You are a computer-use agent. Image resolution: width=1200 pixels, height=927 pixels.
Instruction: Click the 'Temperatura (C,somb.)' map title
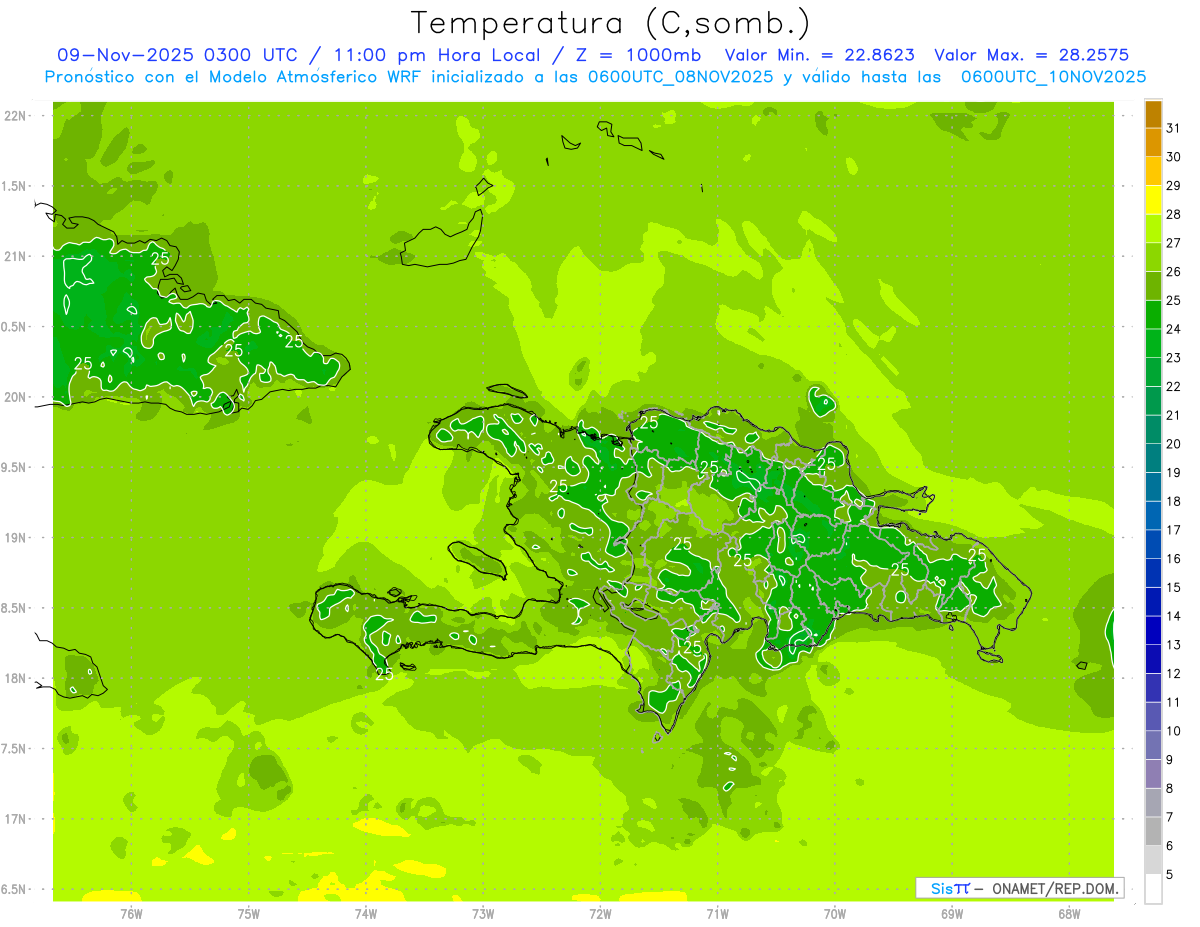610,22
